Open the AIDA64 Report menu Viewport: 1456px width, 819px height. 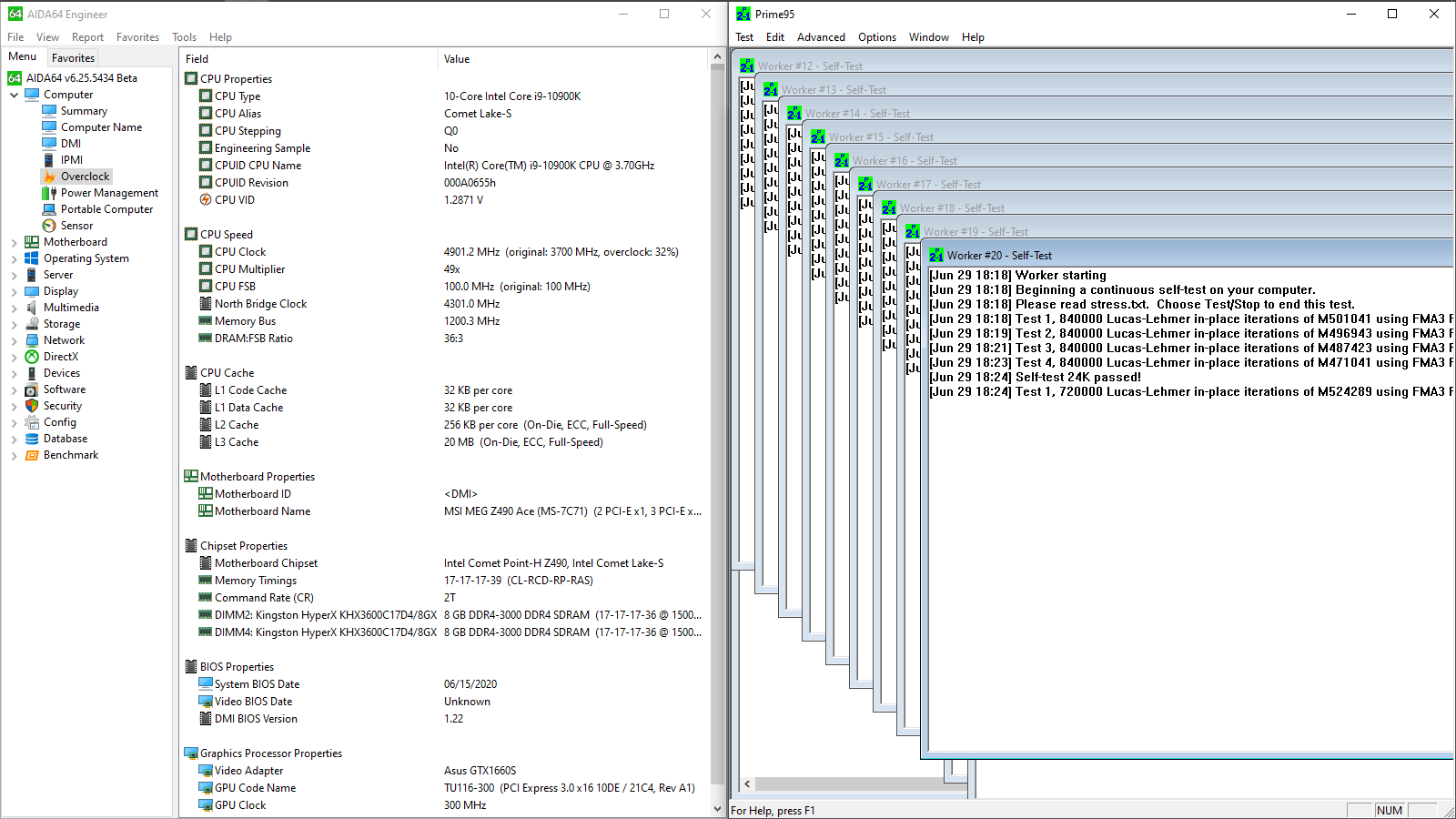(x=88, y=37)
